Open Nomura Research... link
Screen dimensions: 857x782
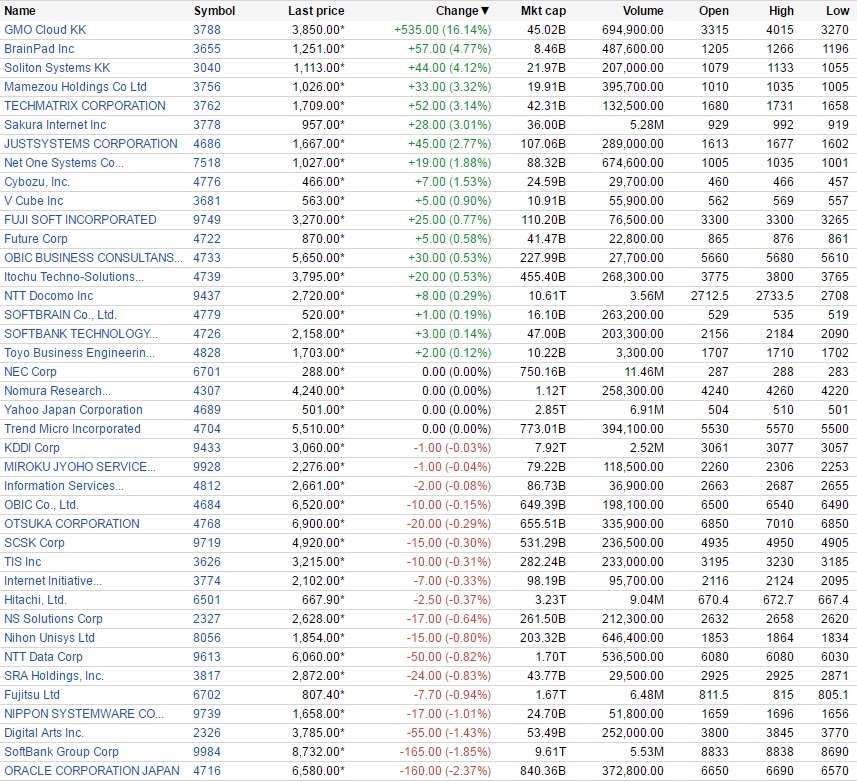pyautogui.click(x=57, y=391)
